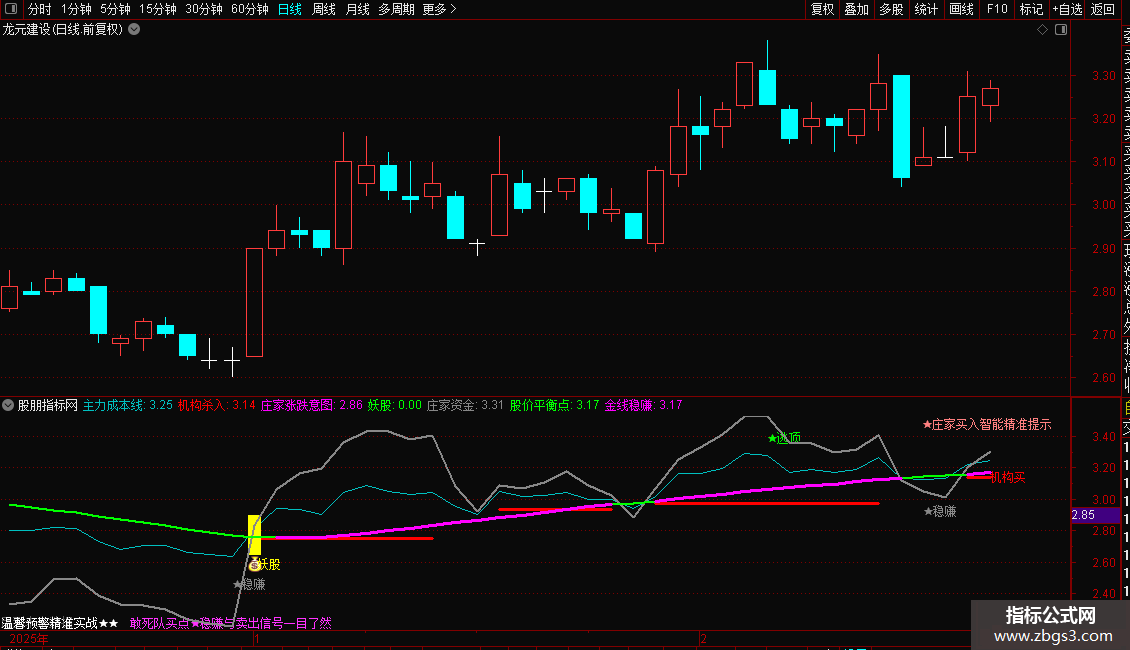Click the 标记 mark button
The height and width of the screenshot is (650, 1130).
(x=1031, y=9)
